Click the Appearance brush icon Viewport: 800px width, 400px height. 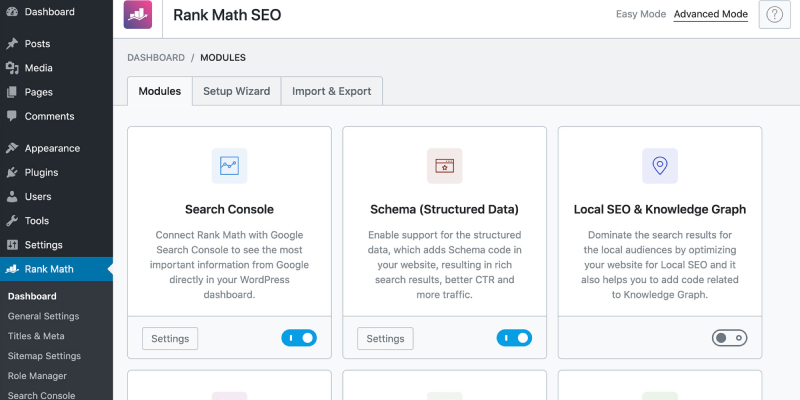(x=12, y=148)
